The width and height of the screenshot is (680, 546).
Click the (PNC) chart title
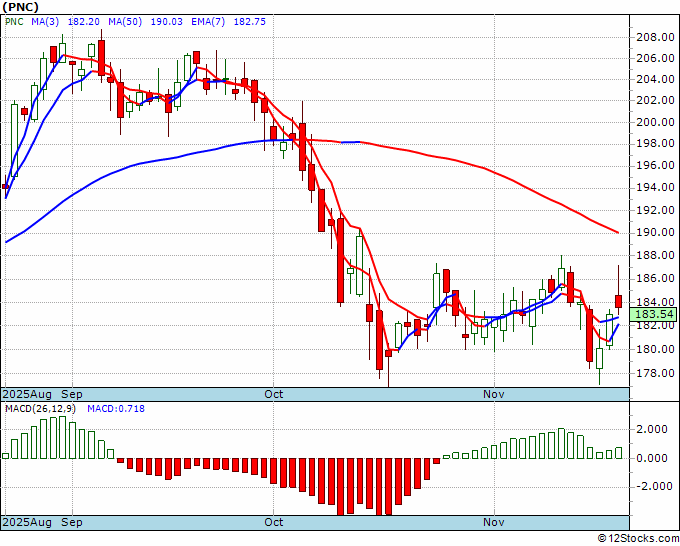[x=20, y=7]
